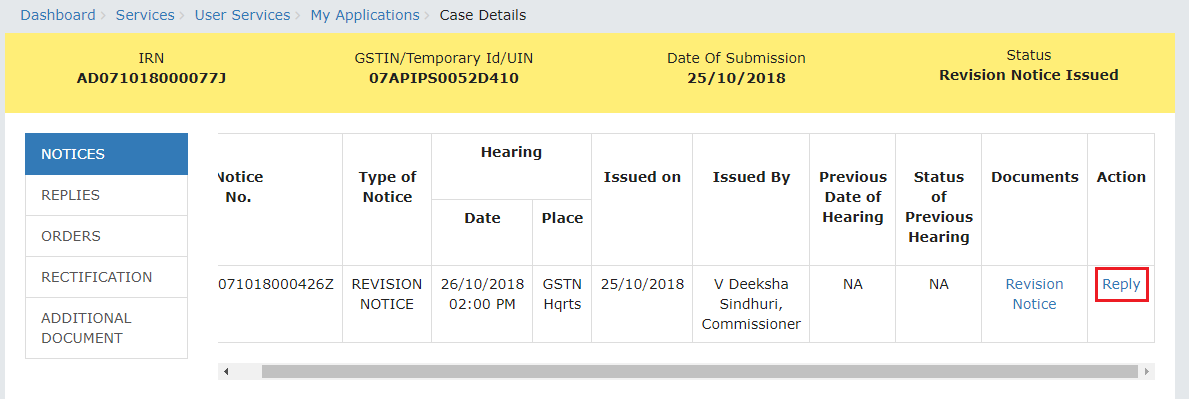Viewport: 1189px width, 399px height.
Task: Navigate to Dashboard breadcrumb
Action: click(58, 15)
